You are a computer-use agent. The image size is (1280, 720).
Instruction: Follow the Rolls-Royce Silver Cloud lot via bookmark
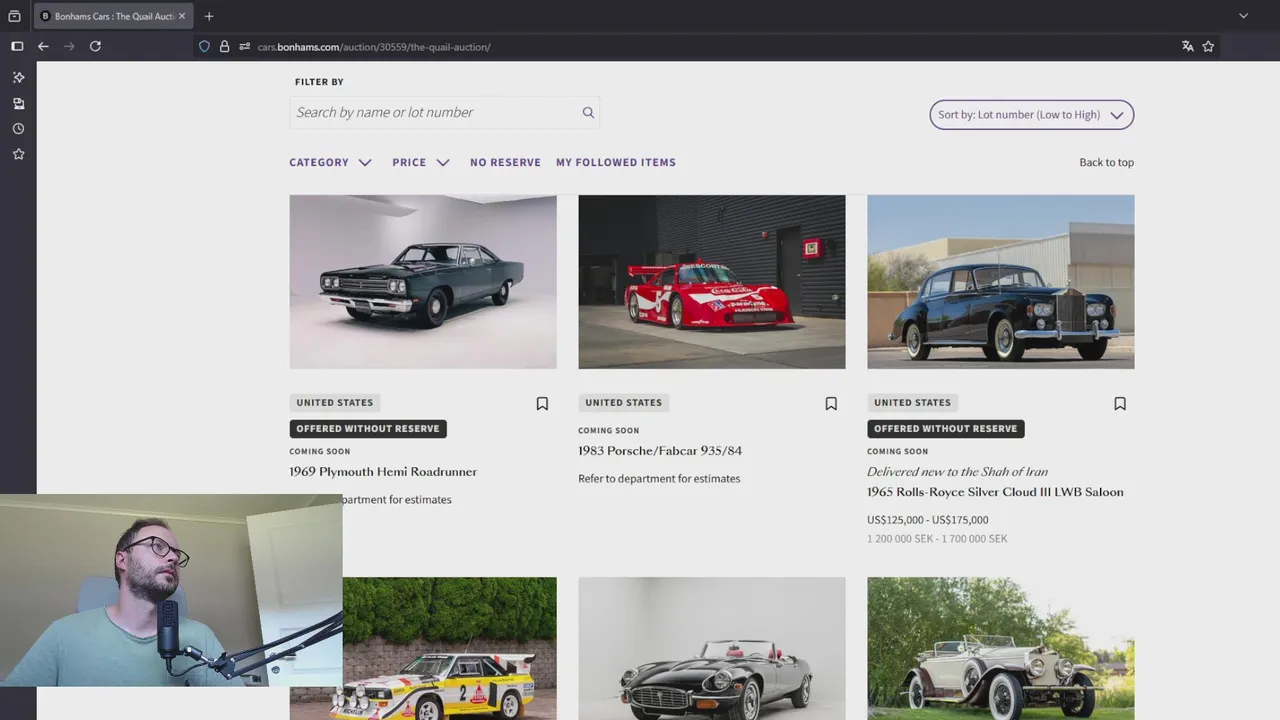pos(1120,404)
